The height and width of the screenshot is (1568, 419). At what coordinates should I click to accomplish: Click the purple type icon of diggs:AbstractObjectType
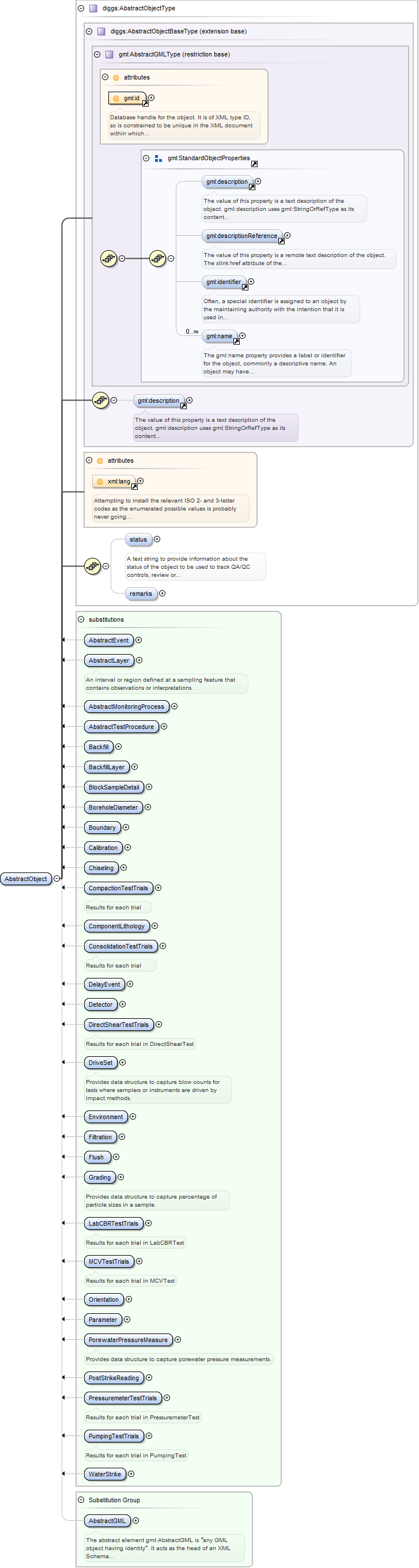tap(93, 9)
